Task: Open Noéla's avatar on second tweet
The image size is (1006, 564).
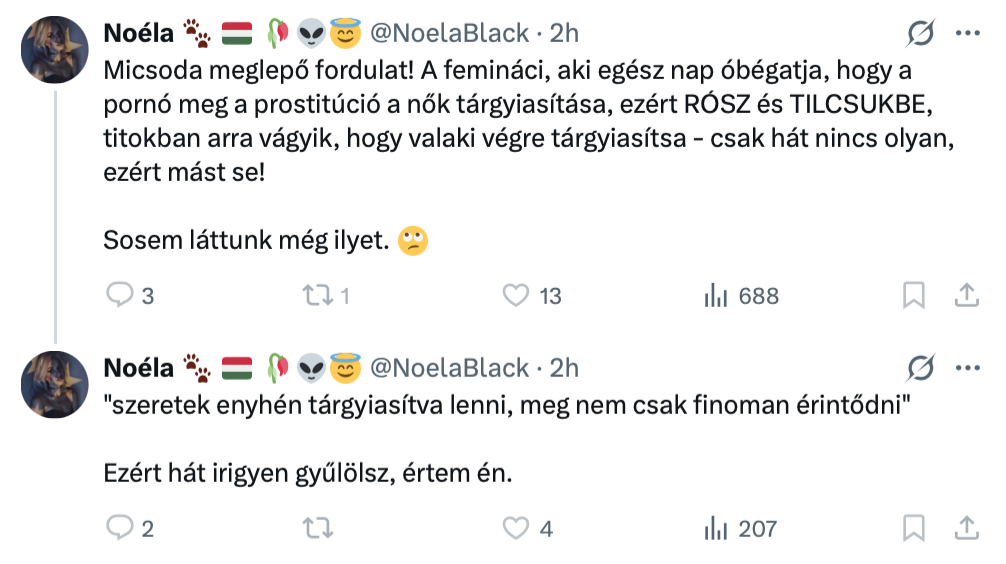Action: [x=55, y=384]
